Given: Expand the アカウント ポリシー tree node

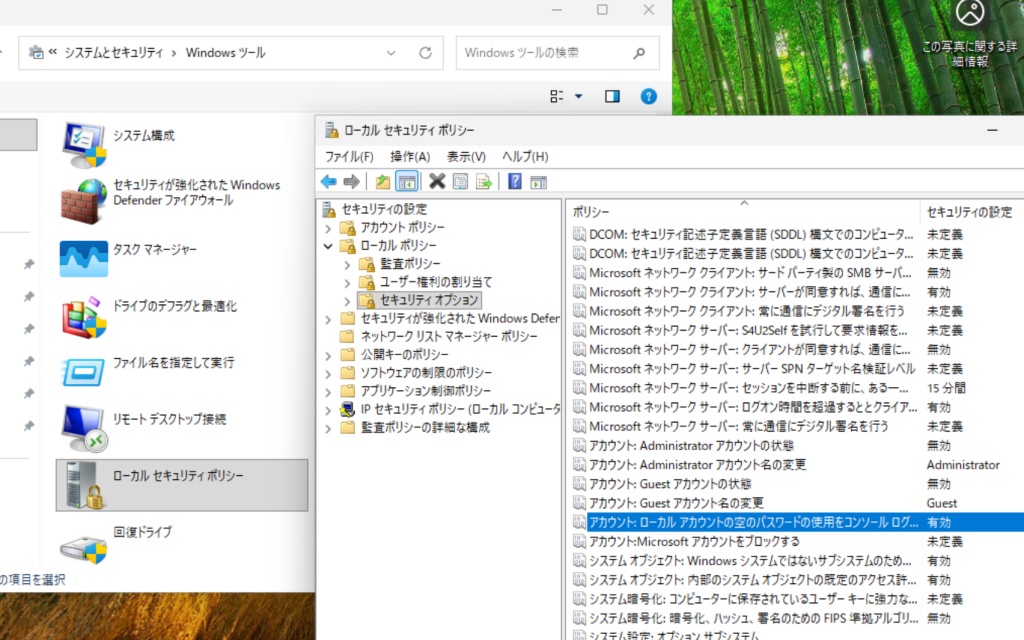Looking at the screenshot, I should point(328,227).
